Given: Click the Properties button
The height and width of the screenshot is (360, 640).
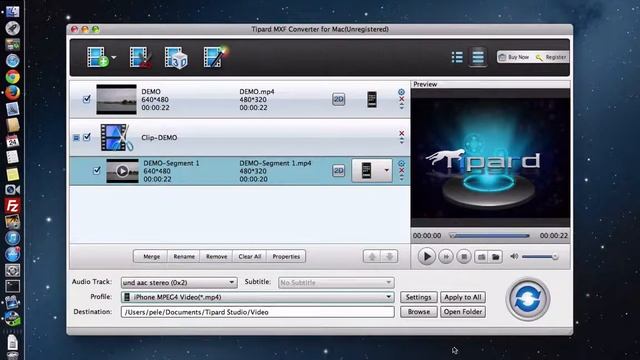Looking at the screenshot, I should click(286, 256).
